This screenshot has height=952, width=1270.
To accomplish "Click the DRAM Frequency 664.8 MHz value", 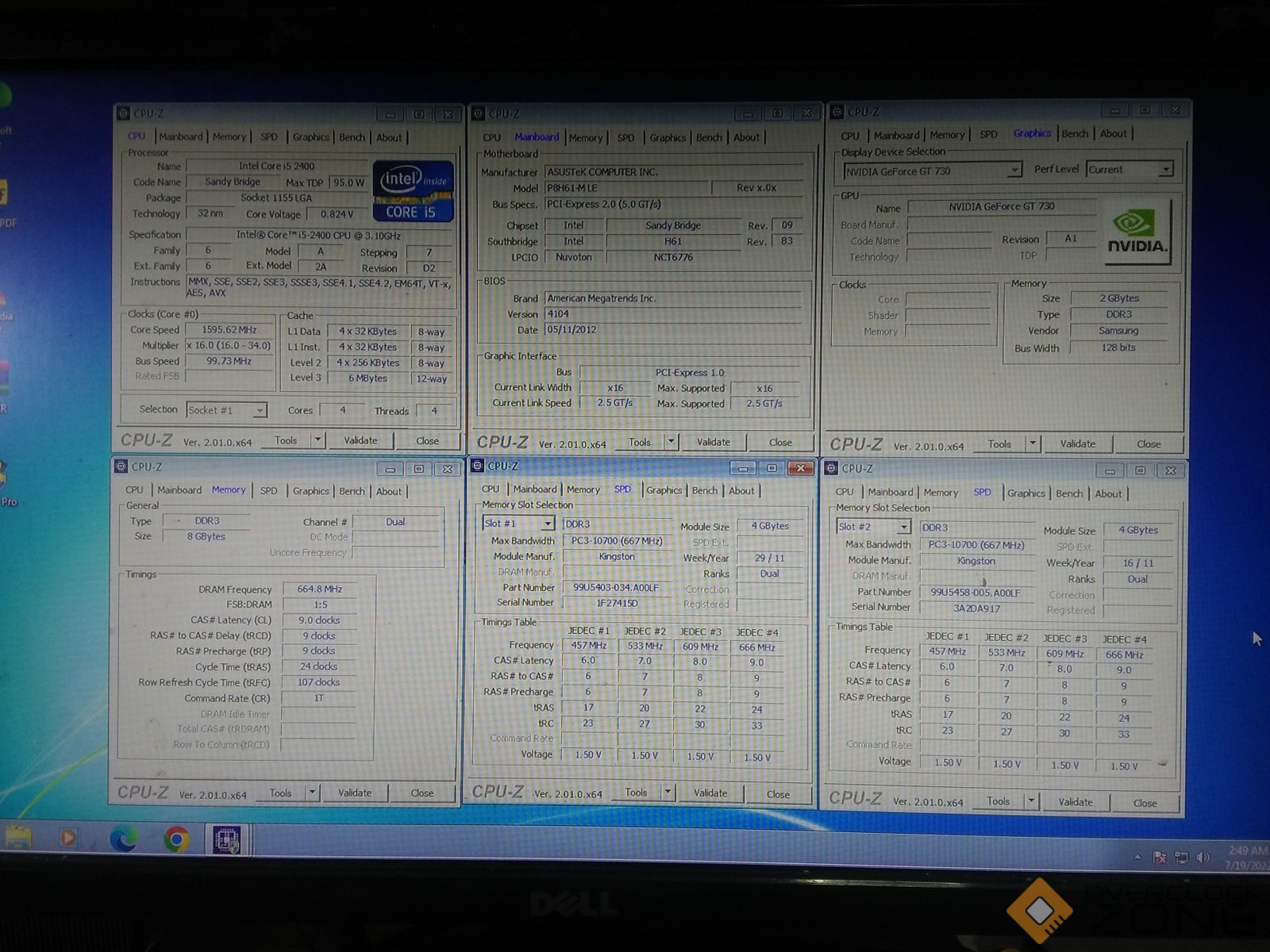I will pyautogui.click(x=319, y=589).
